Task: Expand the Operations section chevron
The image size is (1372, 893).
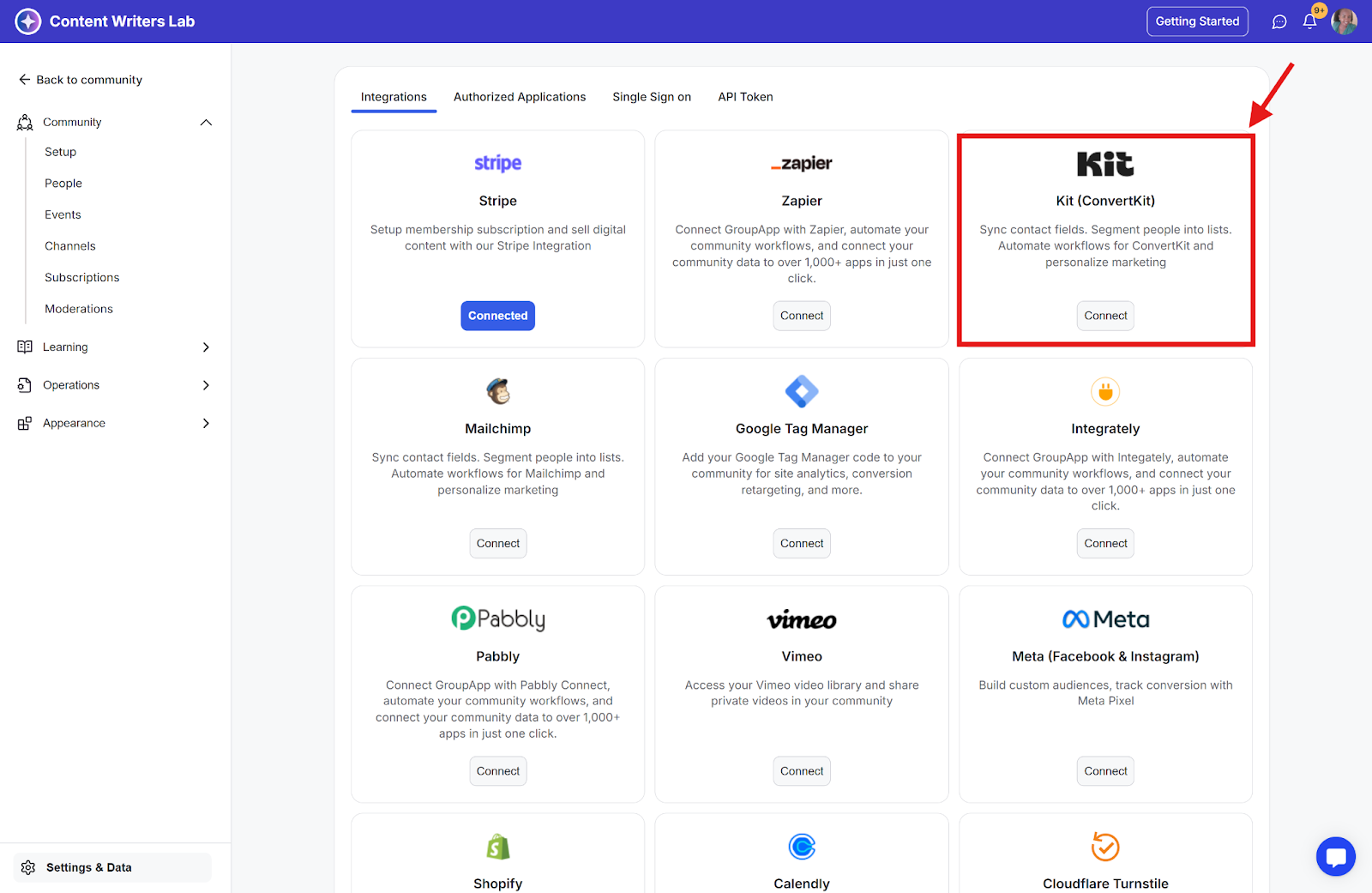Action: [206, 385]
